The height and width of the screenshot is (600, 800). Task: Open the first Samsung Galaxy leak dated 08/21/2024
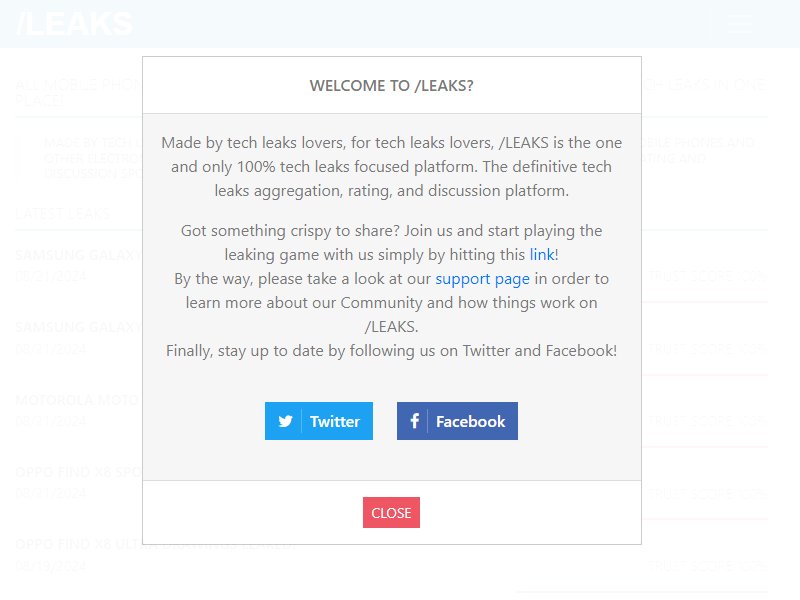tap(79, 255)
